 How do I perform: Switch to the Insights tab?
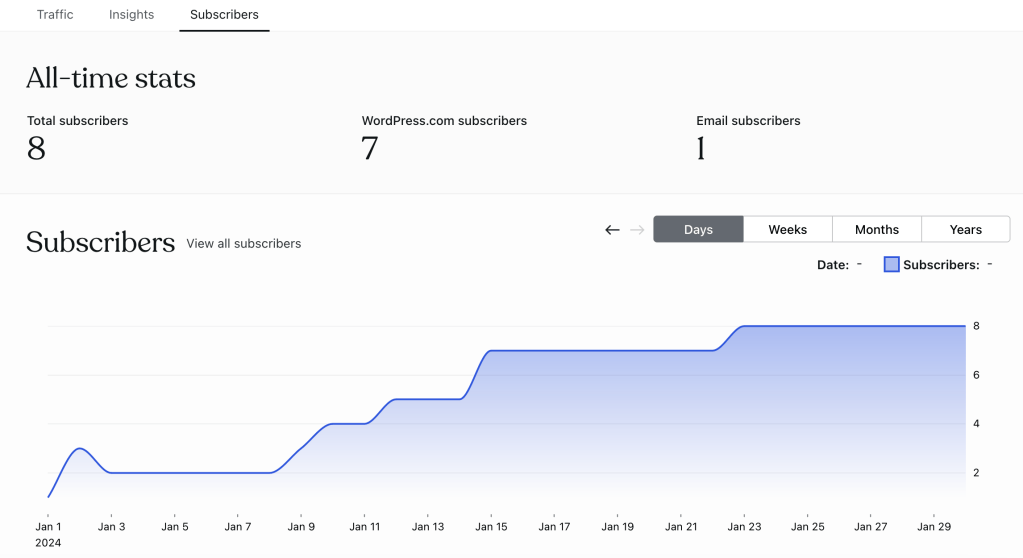click(132, 15)
